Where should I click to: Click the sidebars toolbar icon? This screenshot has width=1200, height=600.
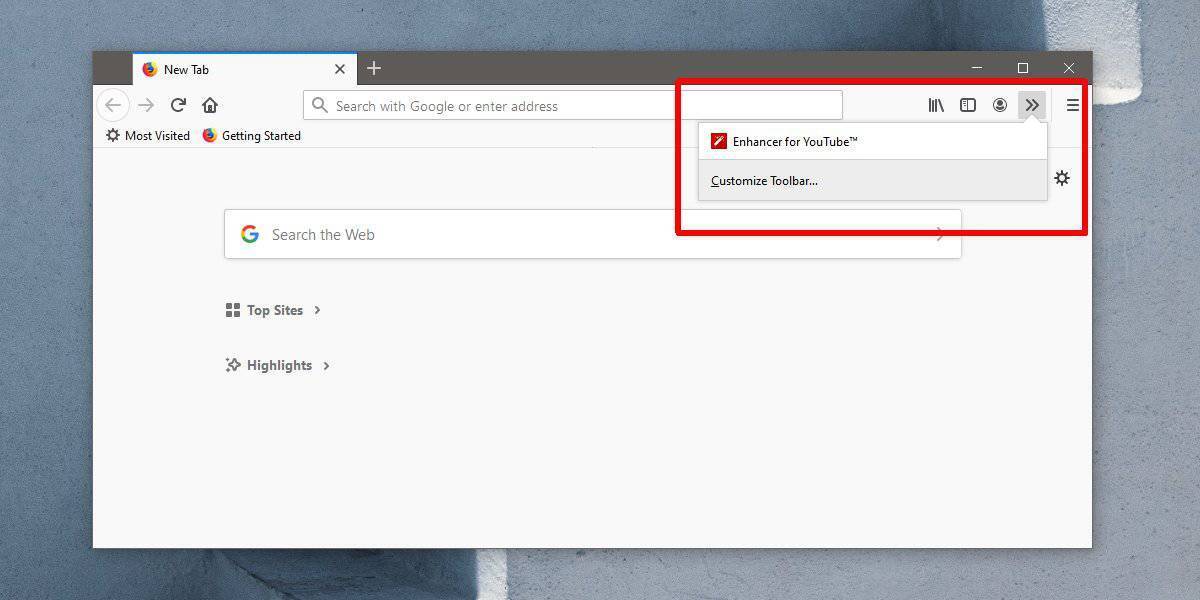click(968, 104)
